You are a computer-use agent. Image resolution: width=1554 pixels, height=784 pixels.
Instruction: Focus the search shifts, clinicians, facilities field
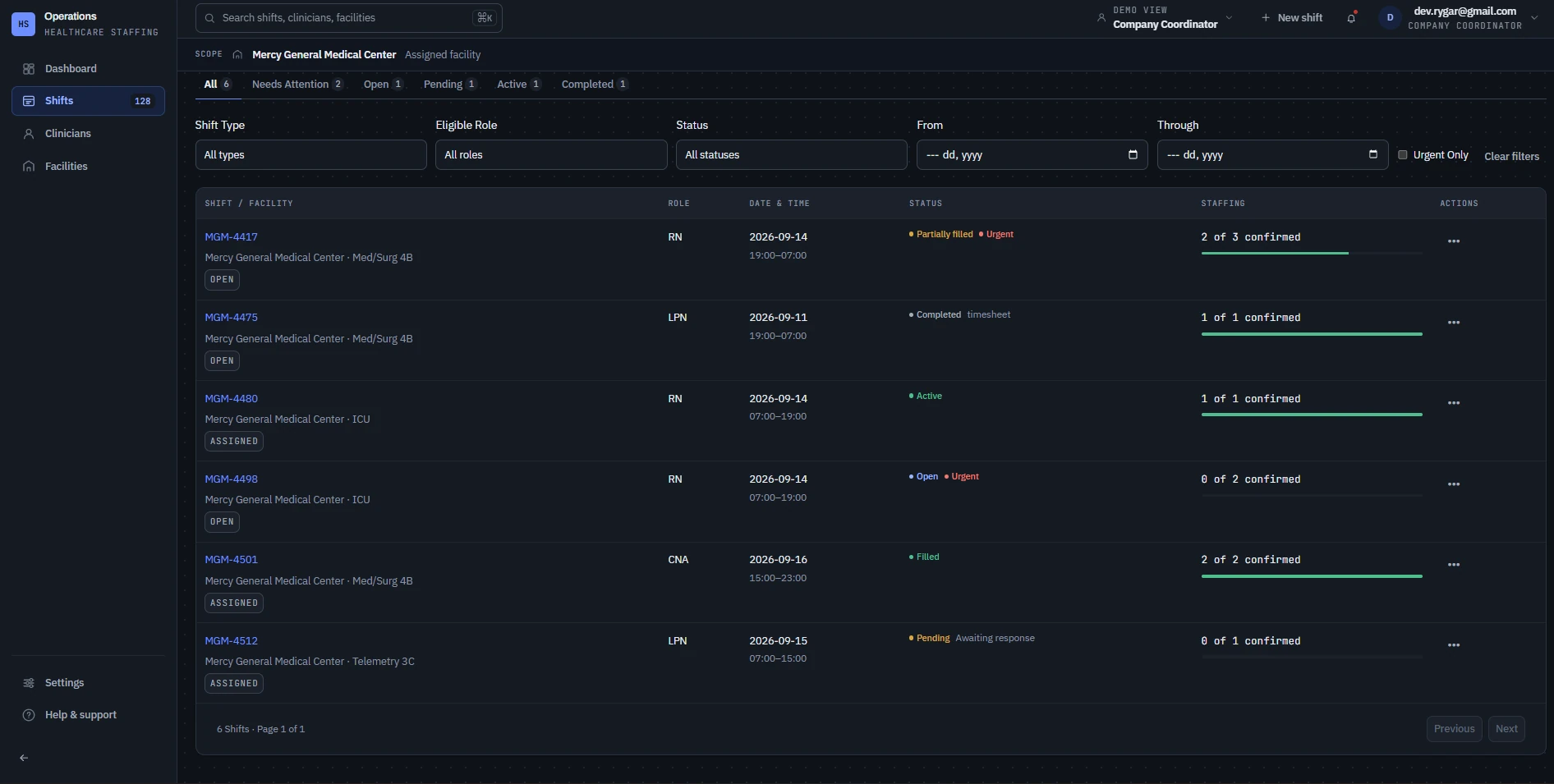pos(348,17)
